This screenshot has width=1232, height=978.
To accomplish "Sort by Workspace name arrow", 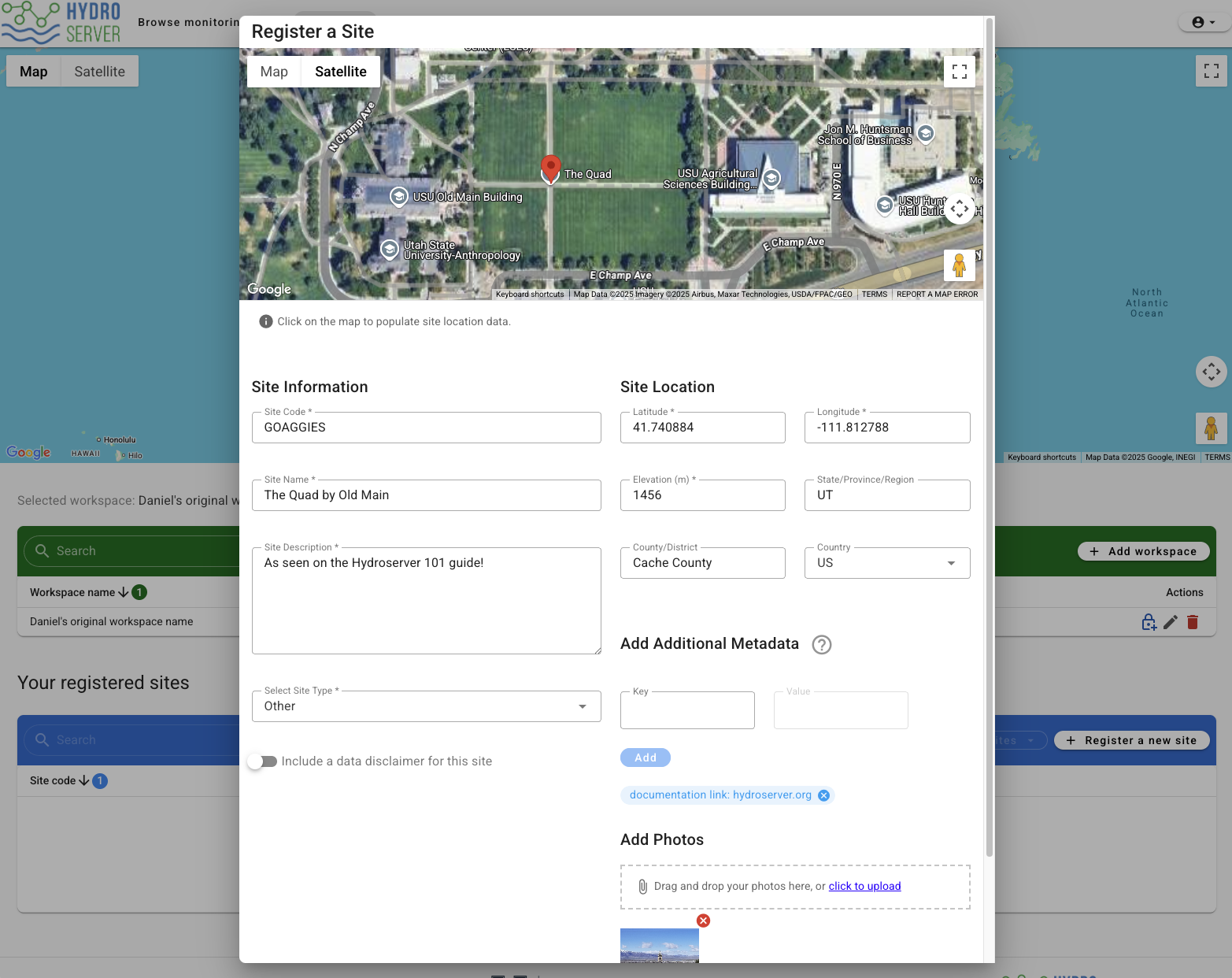I will (123, 592).
